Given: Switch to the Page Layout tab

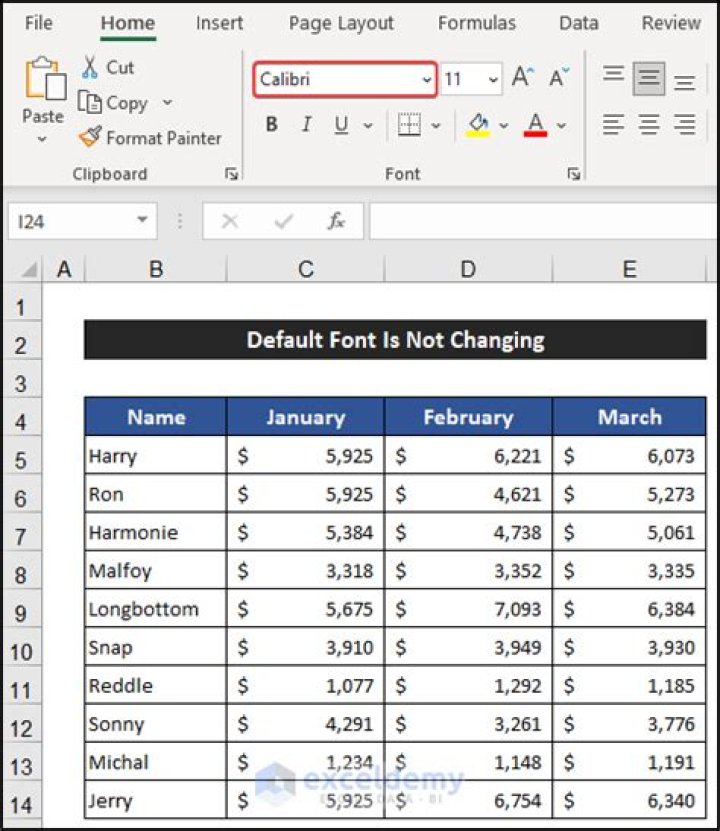Looking at the screenshot, I should point(341,23).
